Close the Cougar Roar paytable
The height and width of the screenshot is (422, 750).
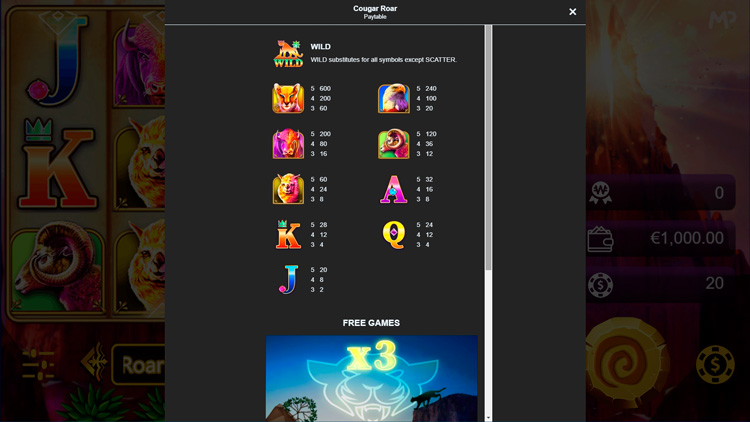tap(573, 11)
